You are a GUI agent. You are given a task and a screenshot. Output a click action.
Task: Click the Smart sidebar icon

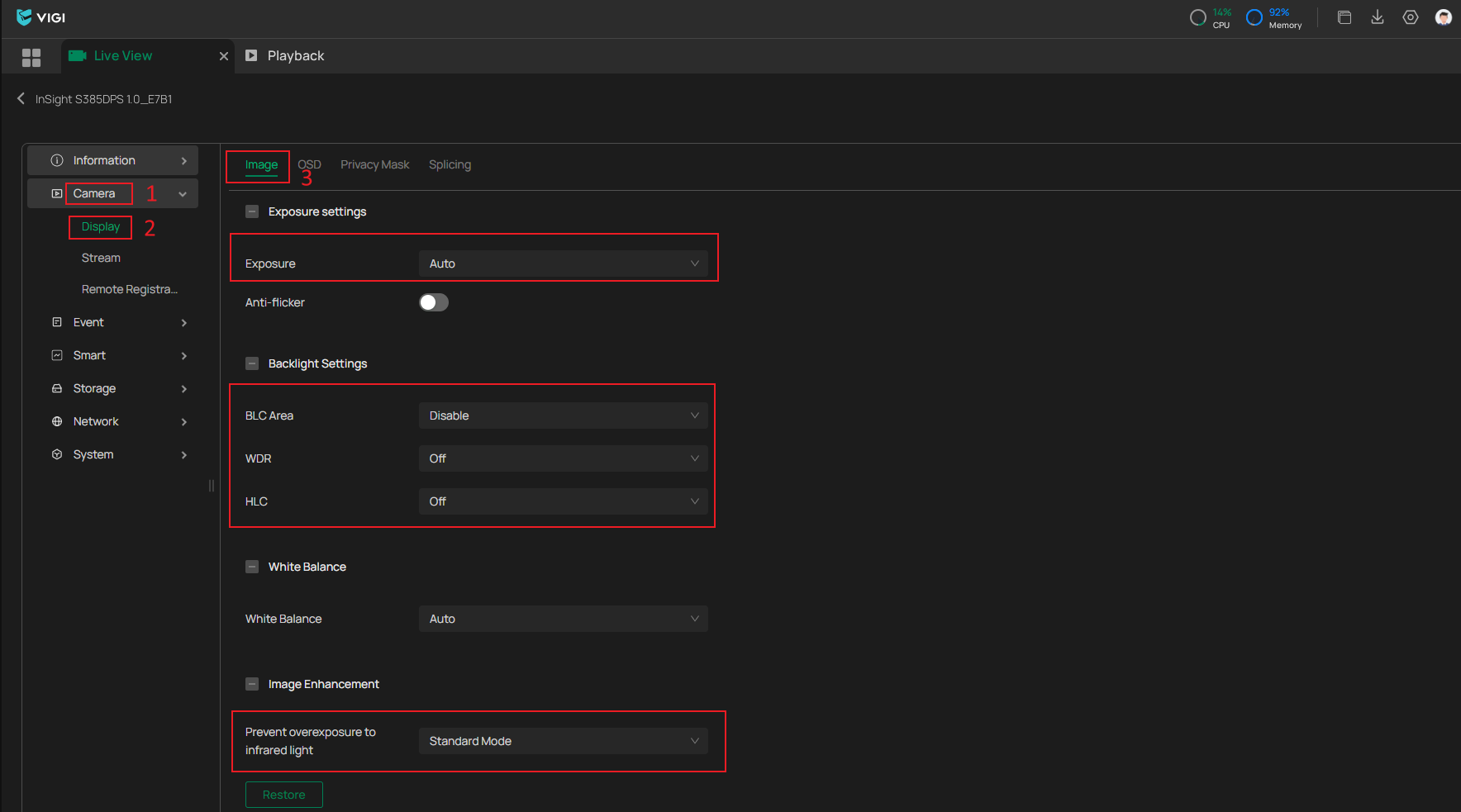point(57,355)
